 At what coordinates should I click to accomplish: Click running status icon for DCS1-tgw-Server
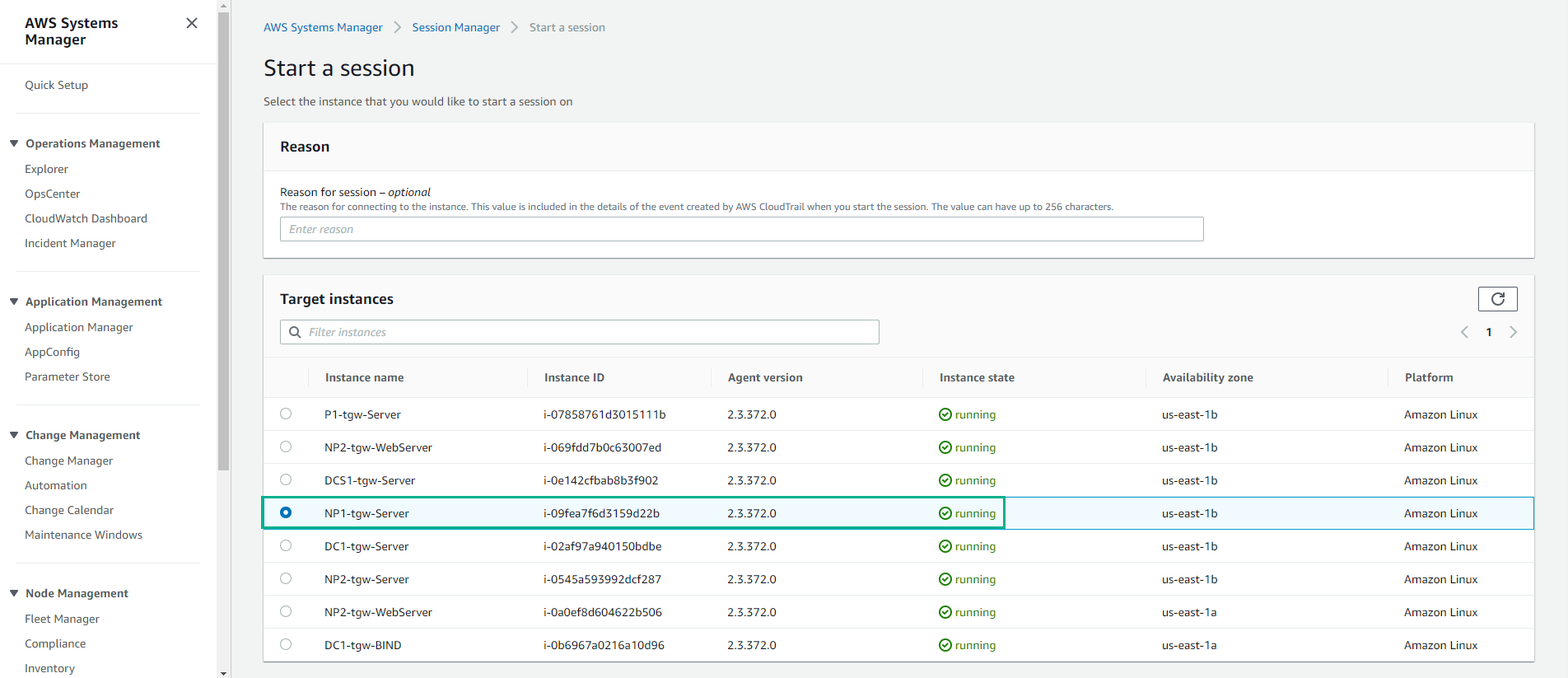(x=945, y=480)
